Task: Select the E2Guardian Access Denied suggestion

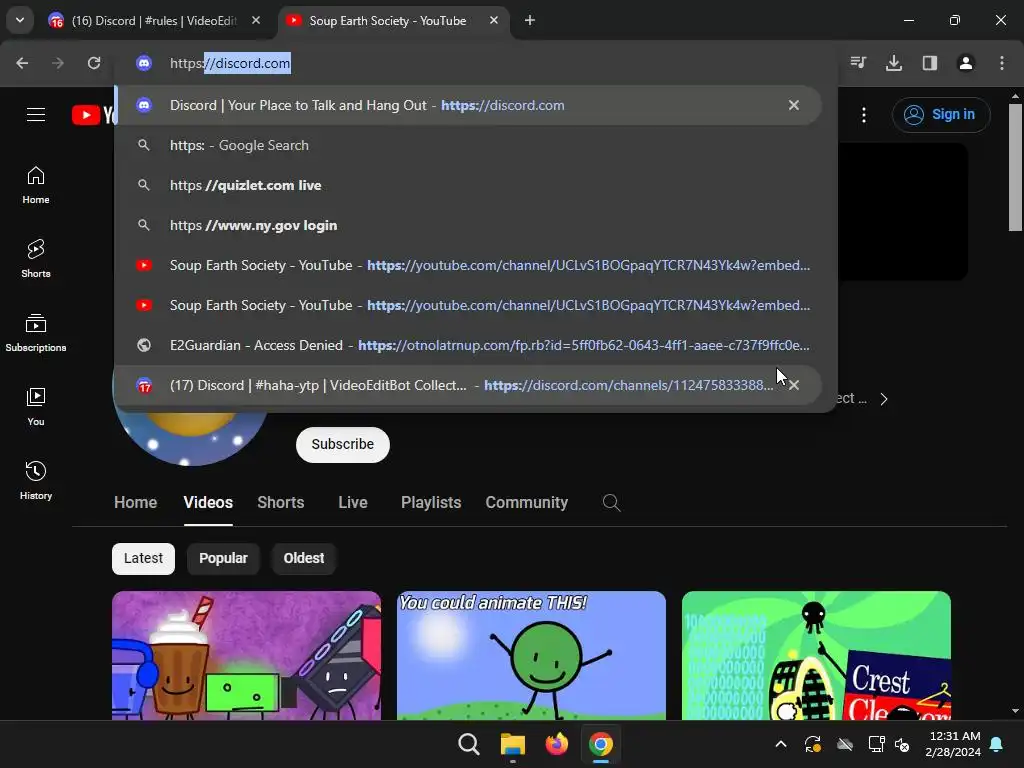Action: coord(468,345)
